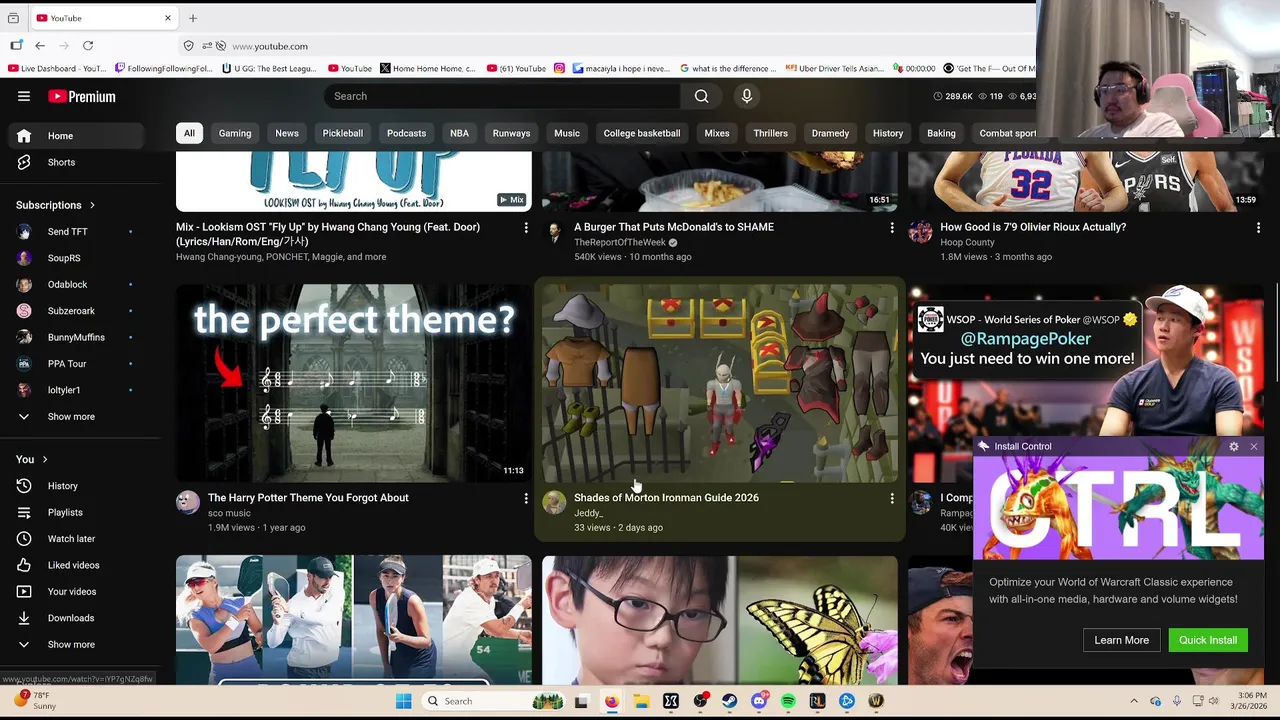Select the Podcasts filter chip

click(406, 133)
